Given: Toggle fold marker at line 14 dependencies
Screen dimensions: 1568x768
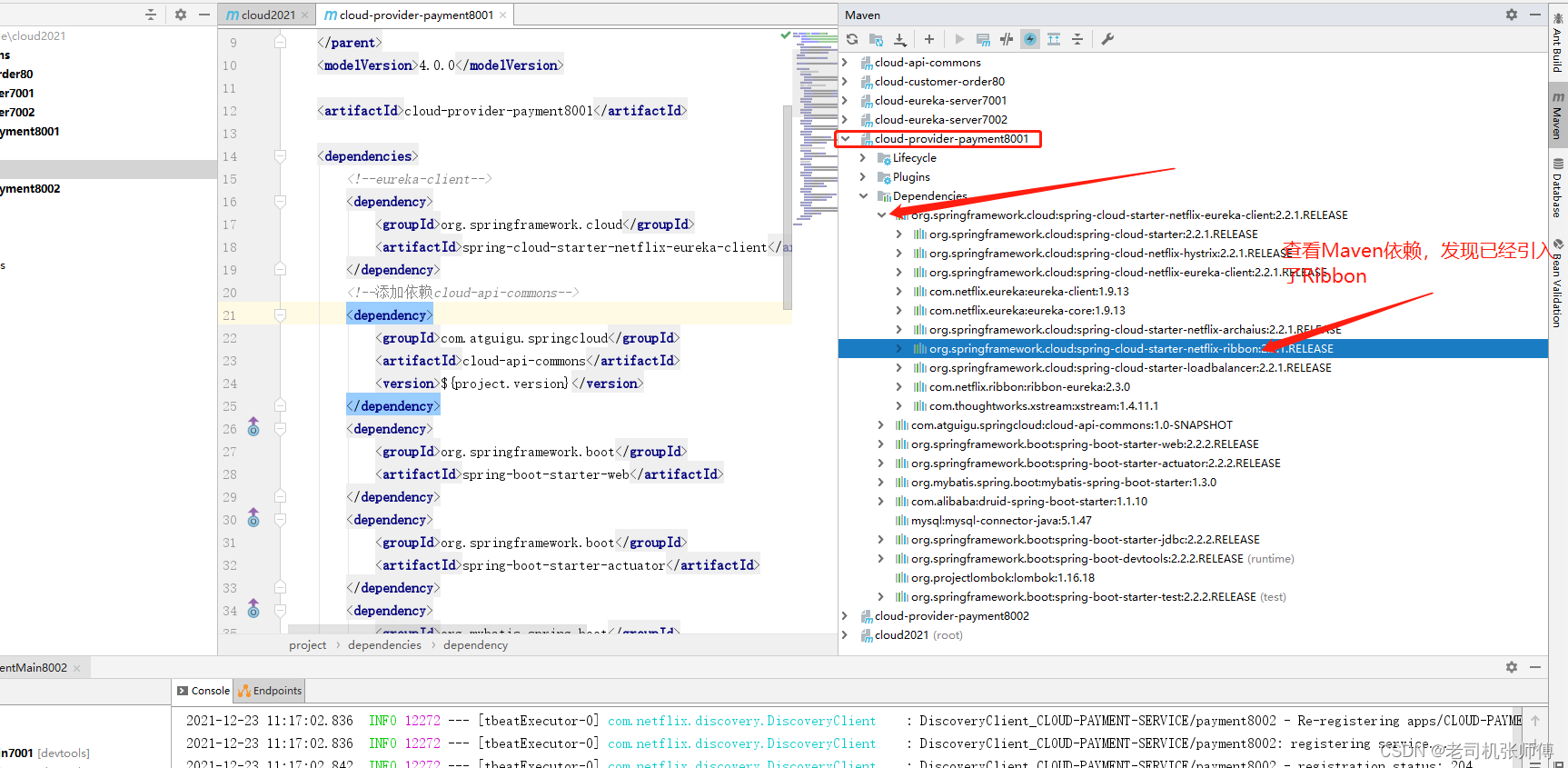Looking at the screenshot, I should 280,156.
